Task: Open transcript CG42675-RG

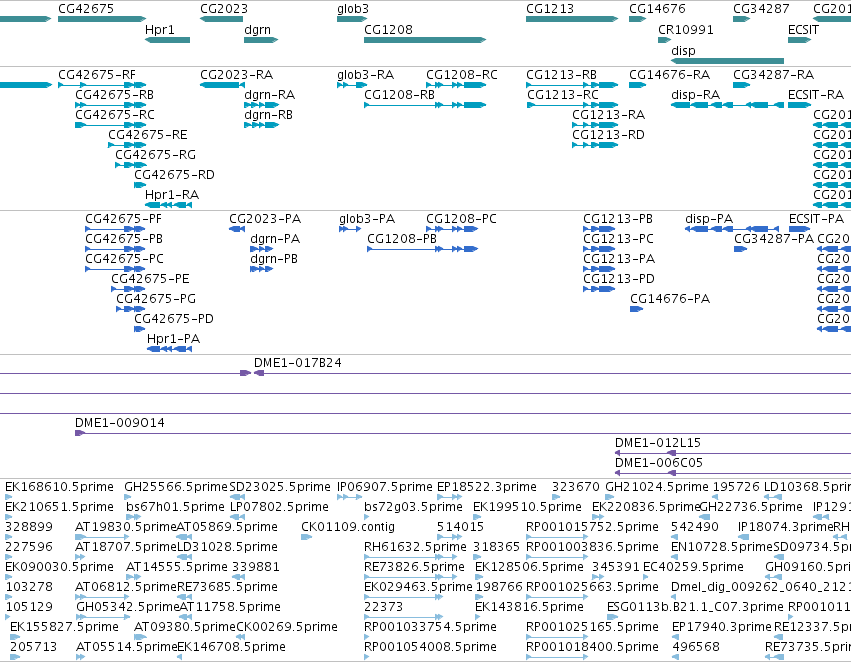Action: pyautogui.click(x=155, y=155)
